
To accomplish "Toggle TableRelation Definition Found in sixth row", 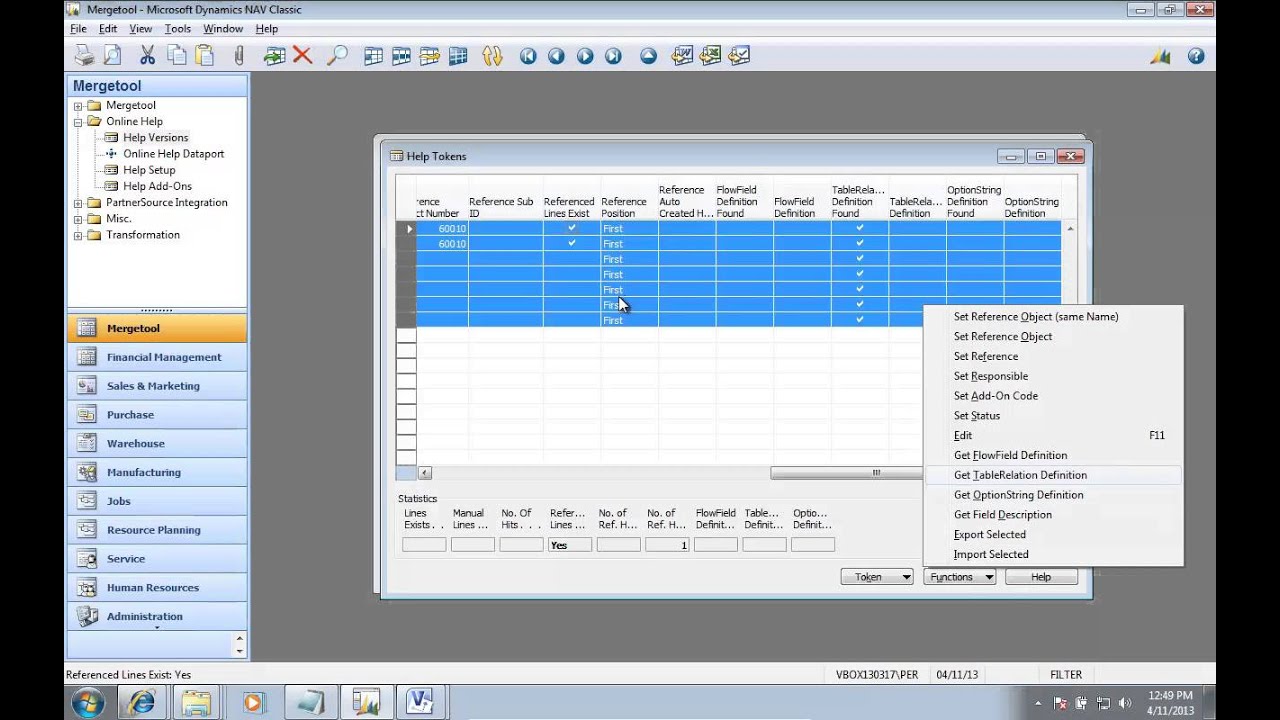I will (x=859, y=304).
